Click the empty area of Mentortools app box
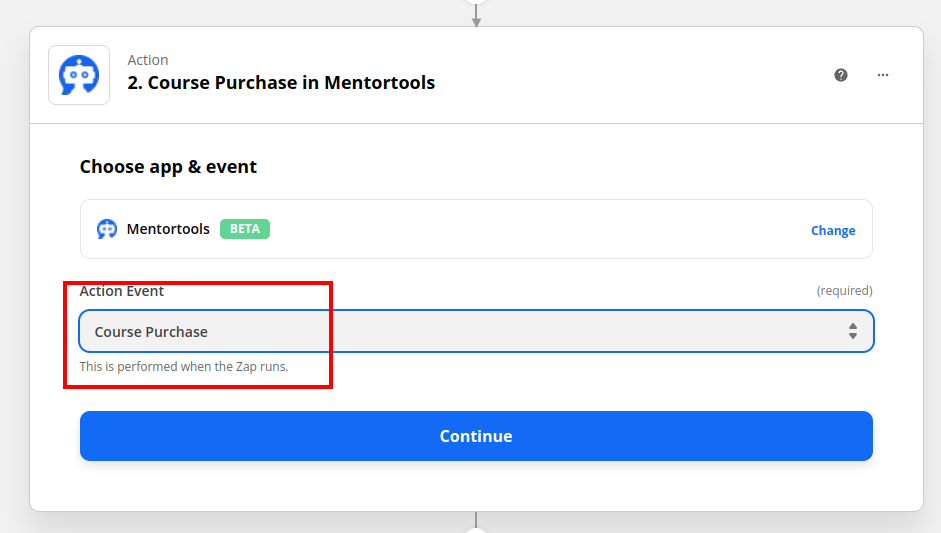Image resolution: width=941 pixels, height=533 pixels. click(540, 229)
